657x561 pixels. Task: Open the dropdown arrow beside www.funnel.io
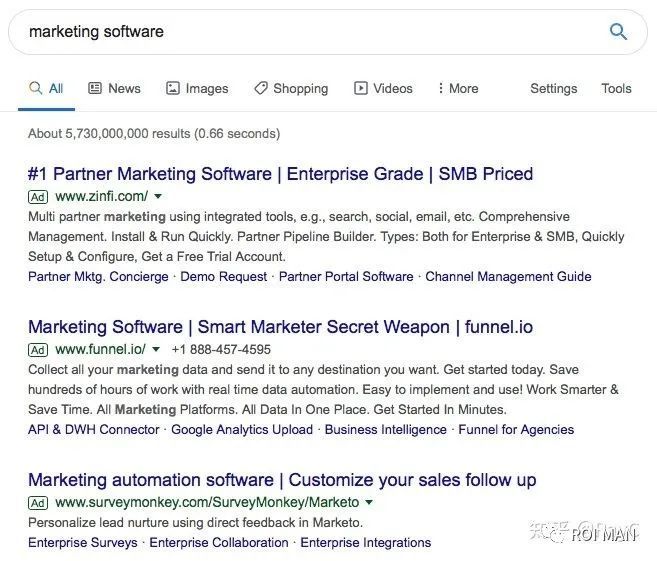coord(156,350)
